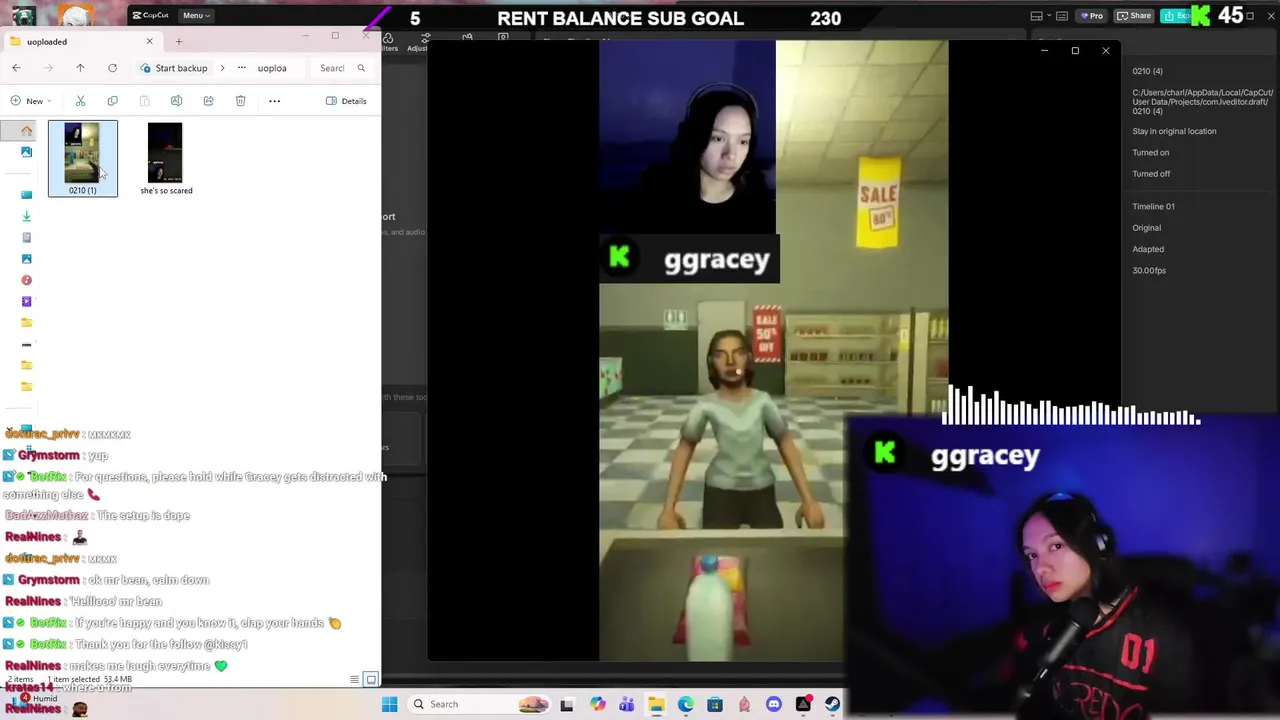Viewport: 1280px width, 720px height.
Task: Open Discord from the taskbar
Action: 774,704
